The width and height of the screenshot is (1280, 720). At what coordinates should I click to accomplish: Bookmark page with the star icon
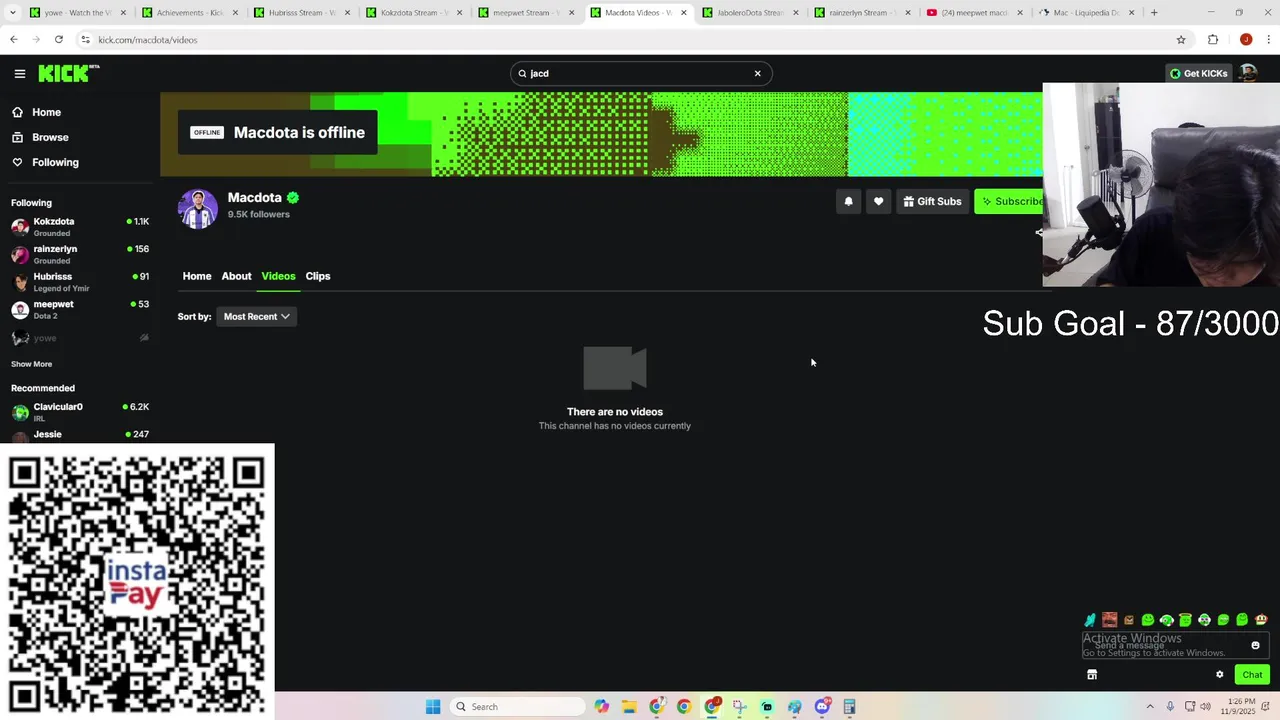point(1181,40)
